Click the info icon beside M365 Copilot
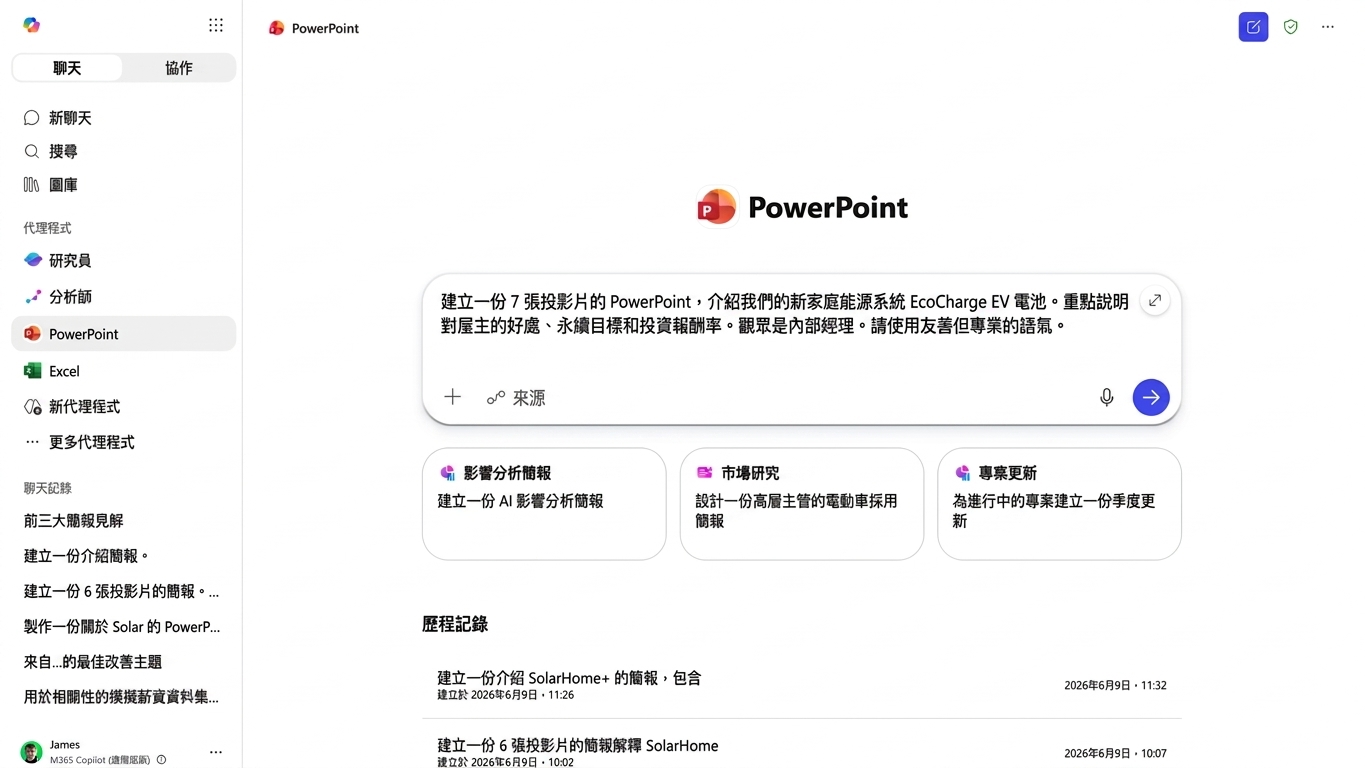 162,760
